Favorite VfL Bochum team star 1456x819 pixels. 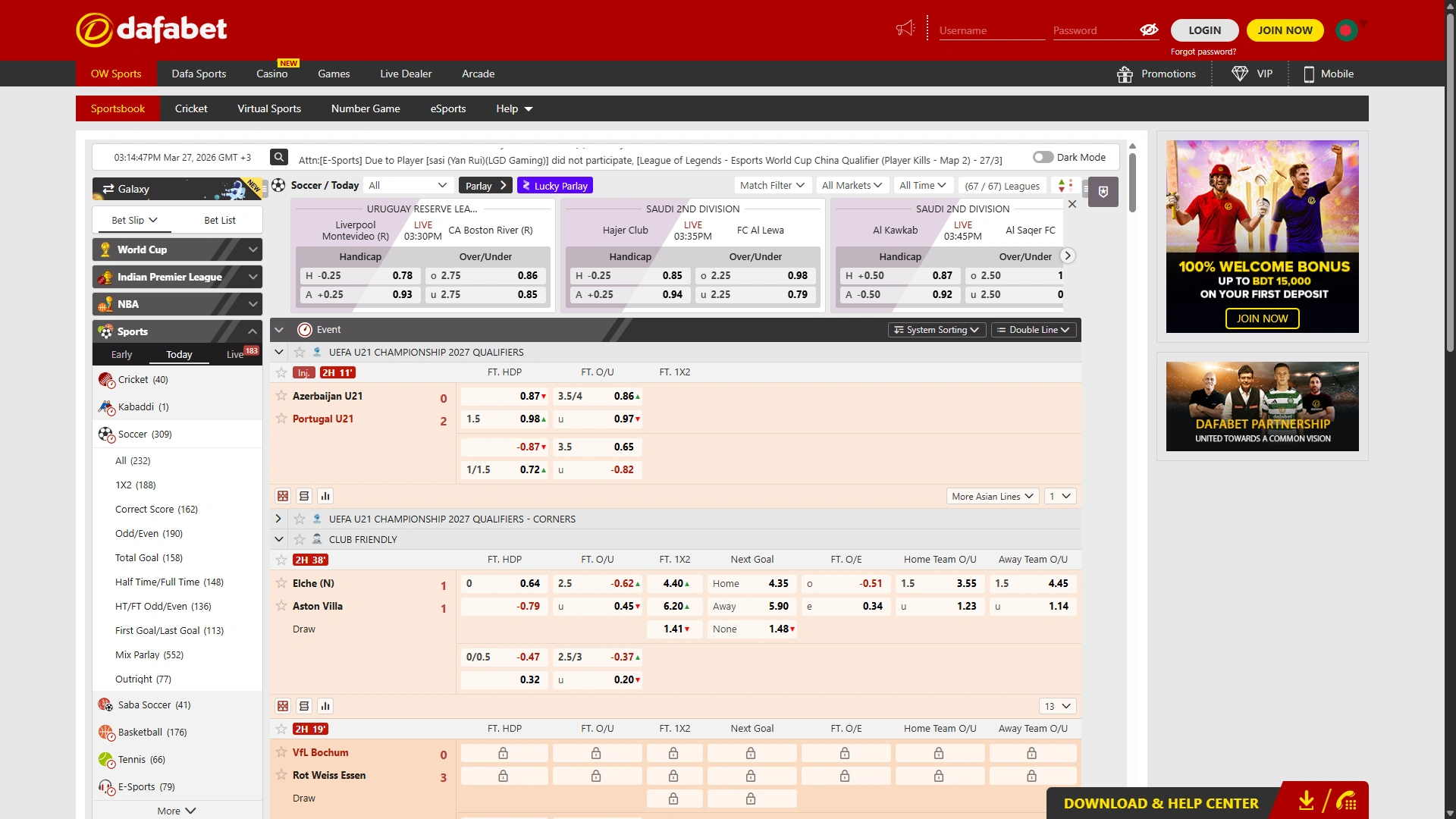click(281, 752)
